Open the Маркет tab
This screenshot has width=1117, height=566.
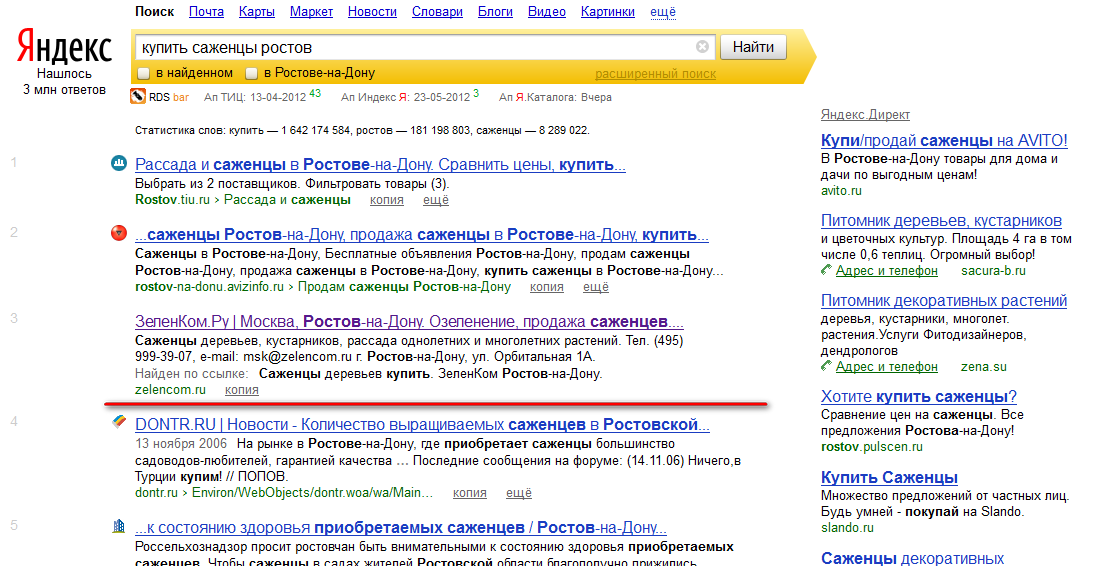click(x=311, y=12)
